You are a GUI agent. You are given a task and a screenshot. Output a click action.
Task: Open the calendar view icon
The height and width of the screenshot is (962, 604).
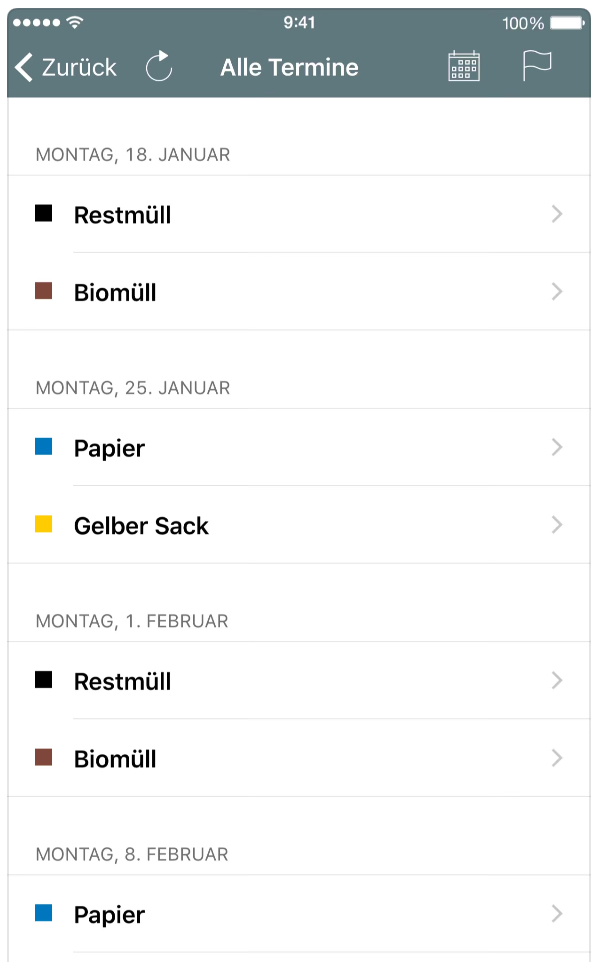(x=464, y=67)
